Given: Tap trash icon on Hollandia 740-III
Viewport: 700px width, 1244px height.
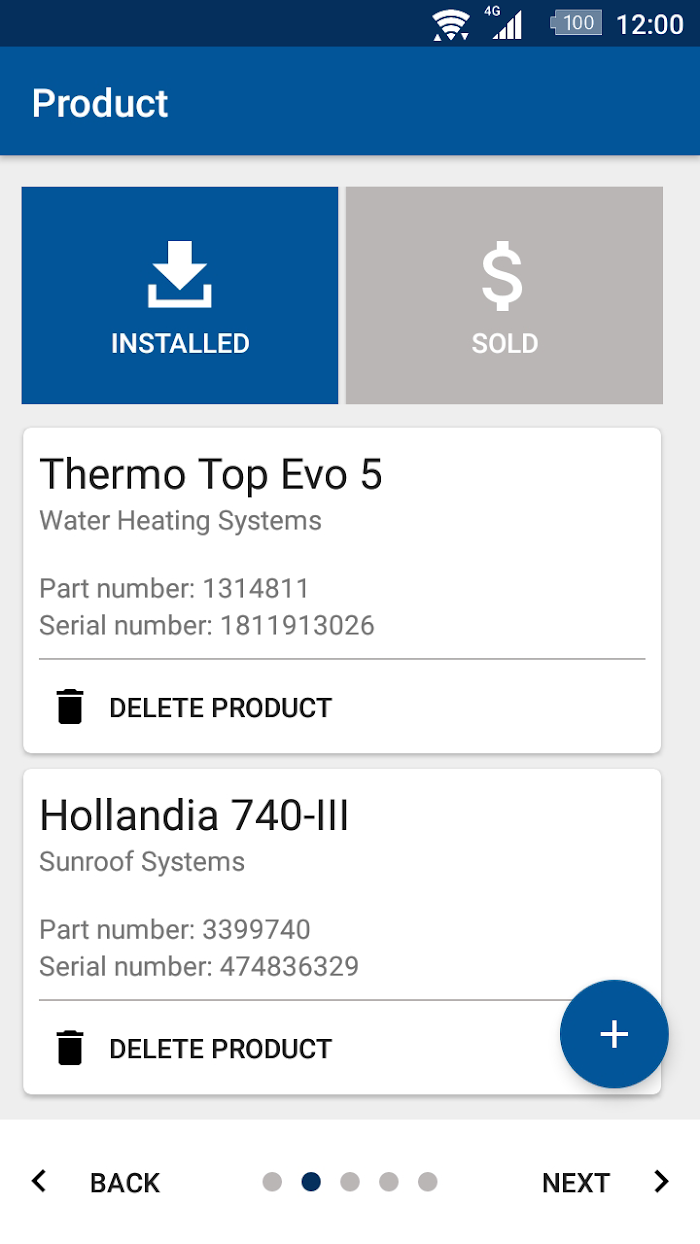Looking at the screenshot, I should [70, 1048].
